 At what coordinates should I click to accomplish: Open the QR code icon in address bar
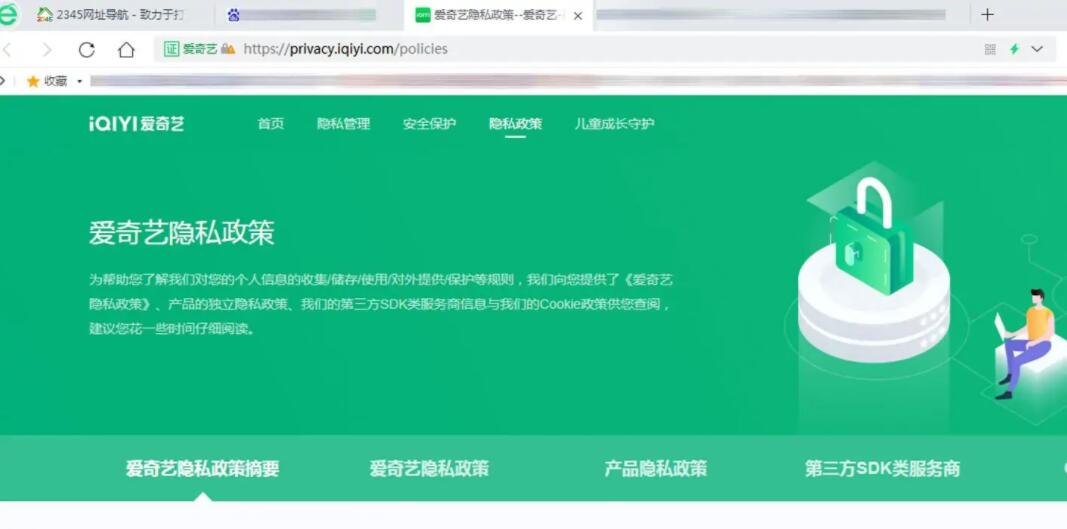pyautogui.click(x=990, y=49)
